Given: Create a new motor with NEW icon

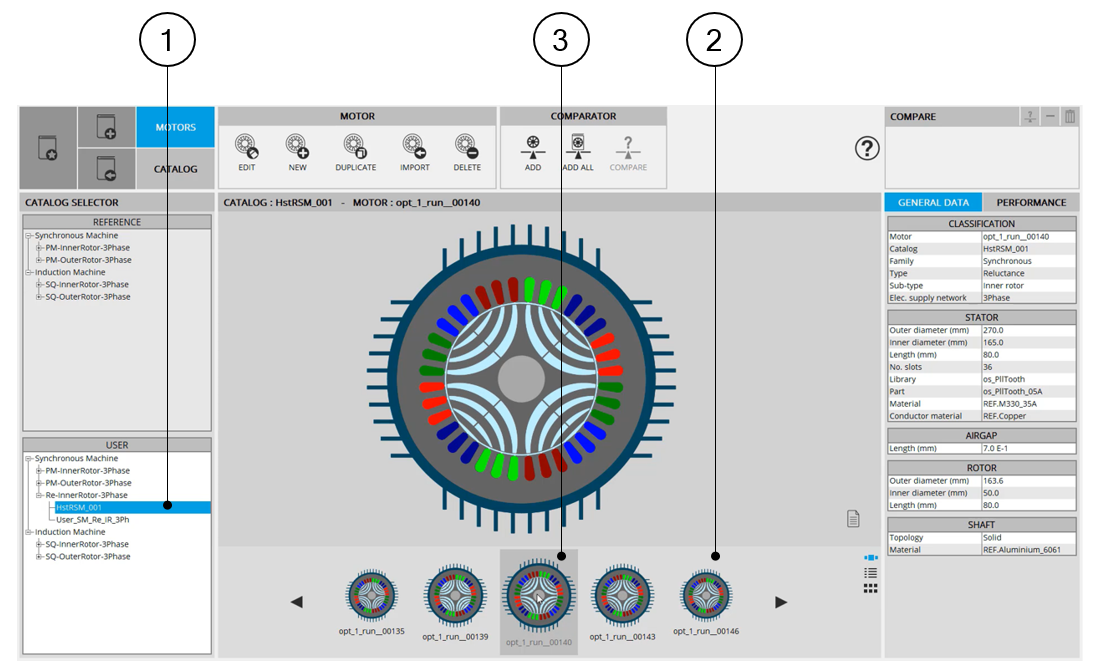Looking at the screenshot, I should [297, 148].
